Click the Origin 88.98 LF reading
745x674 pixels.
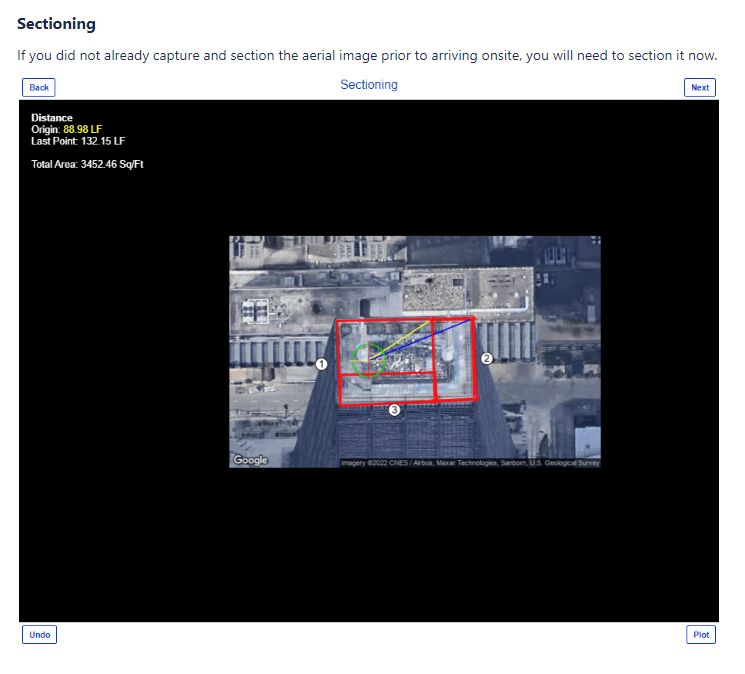coord(67,130)
